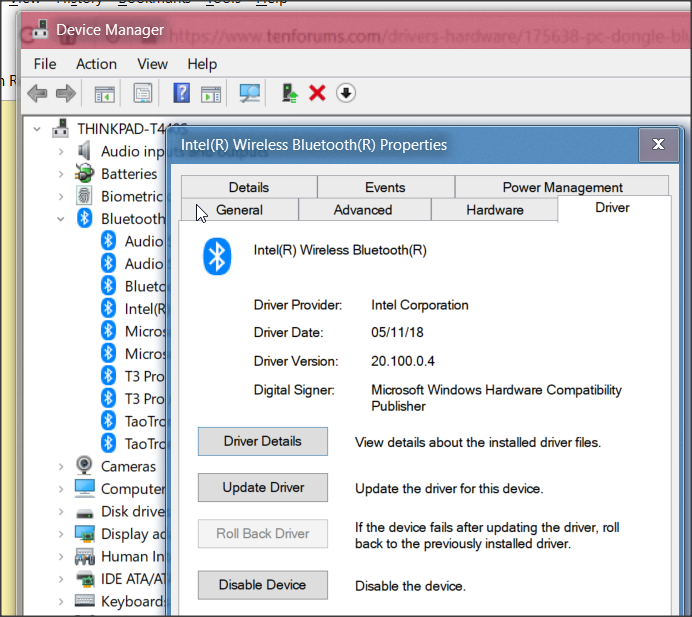Click the Update Driver button
692x617 pixels.
pos(263,487)
